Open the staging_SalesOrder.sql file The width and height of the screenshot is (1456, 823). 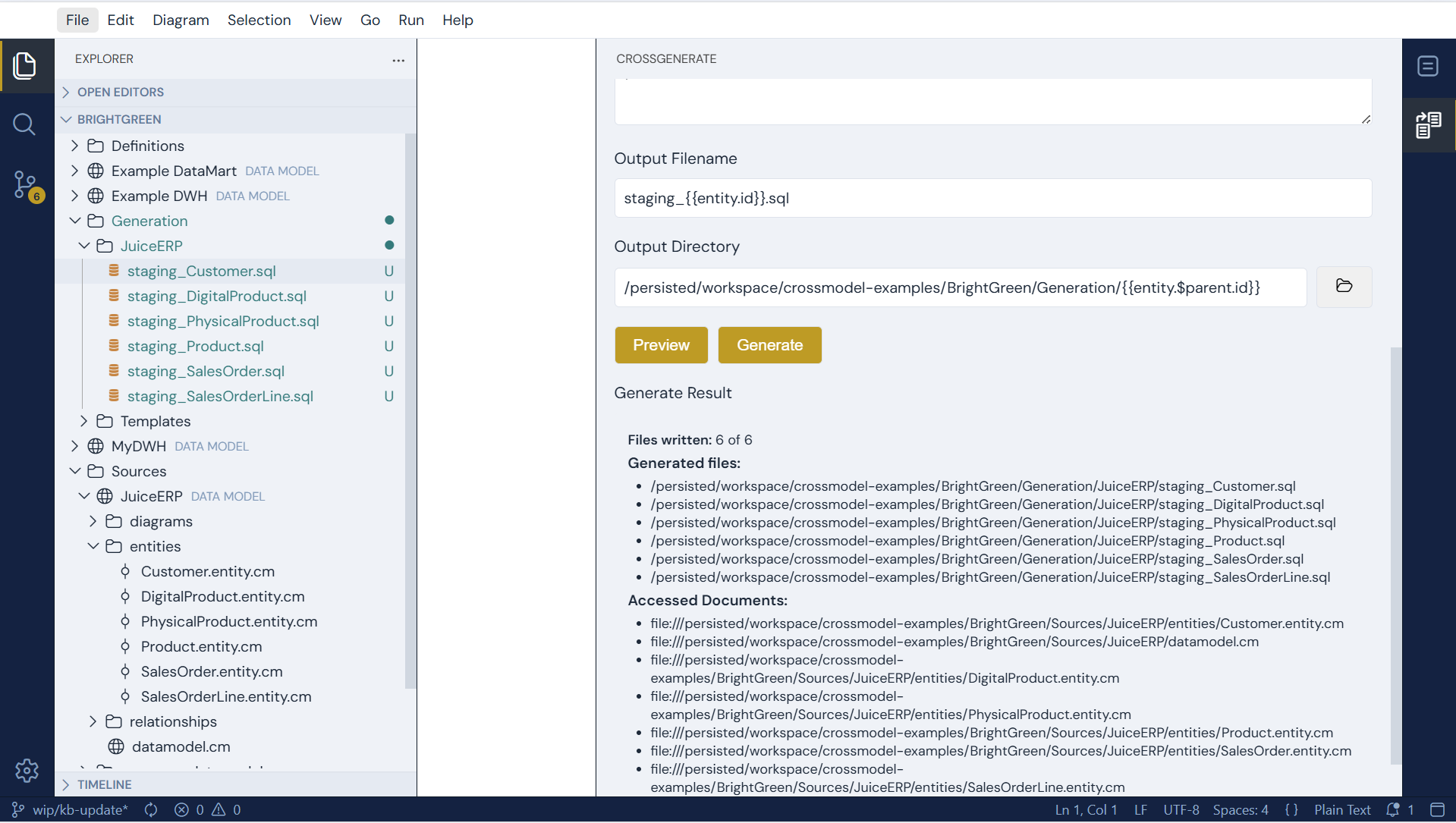coord(206,371)
